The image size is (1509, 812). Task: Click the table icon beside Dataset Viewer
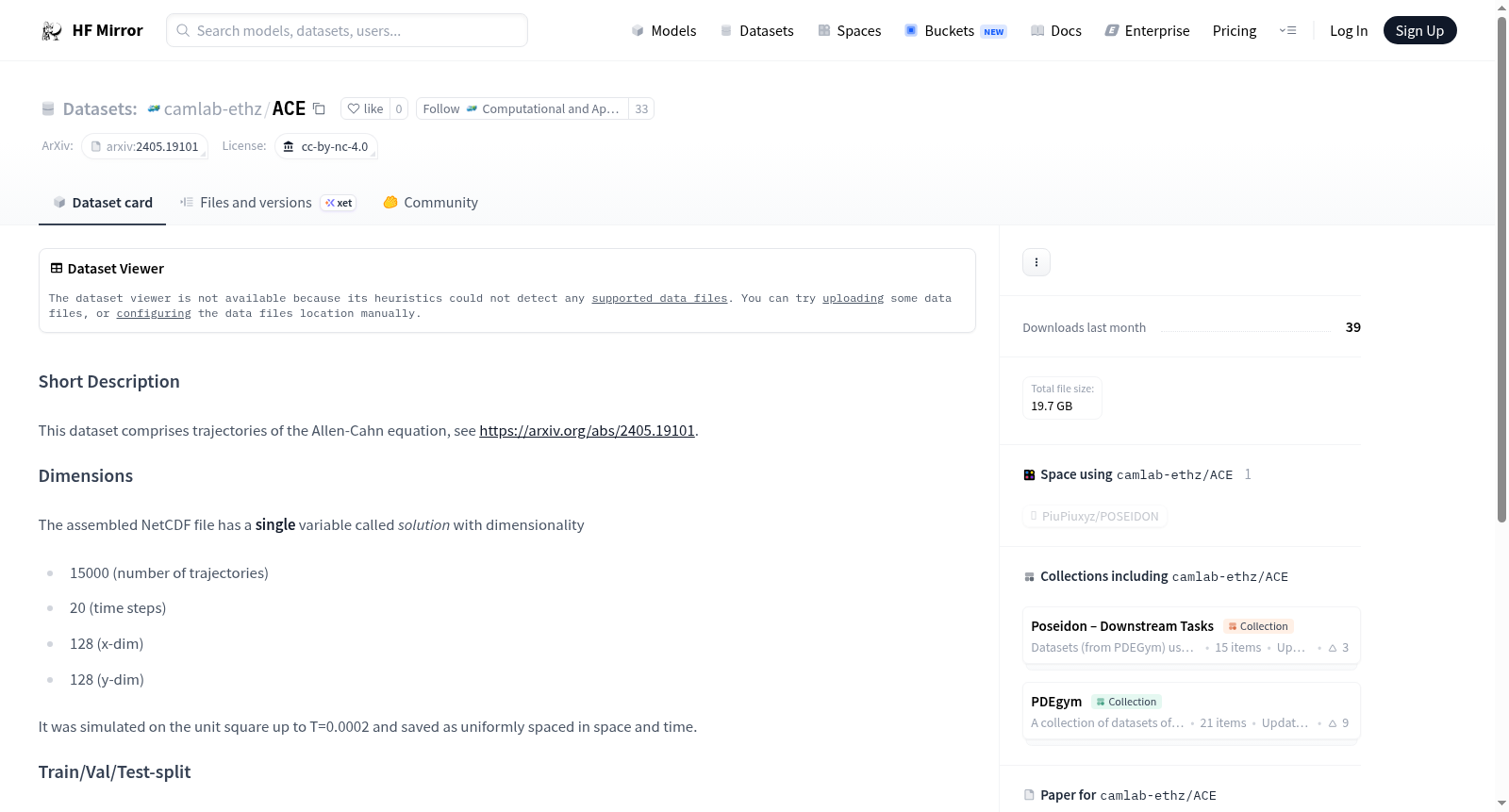click(x=57, y=269)
